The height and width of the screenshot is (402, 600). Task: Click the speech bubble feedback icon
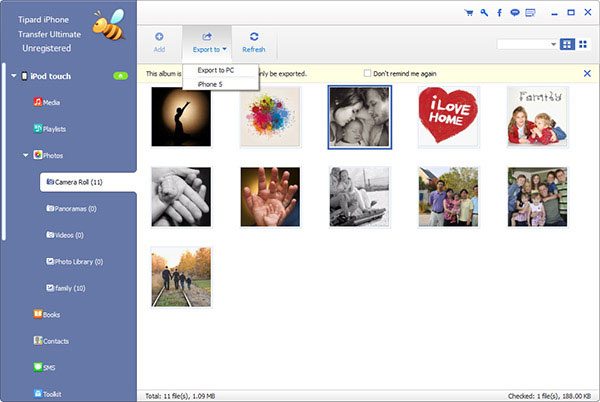[x=515, y=13]
